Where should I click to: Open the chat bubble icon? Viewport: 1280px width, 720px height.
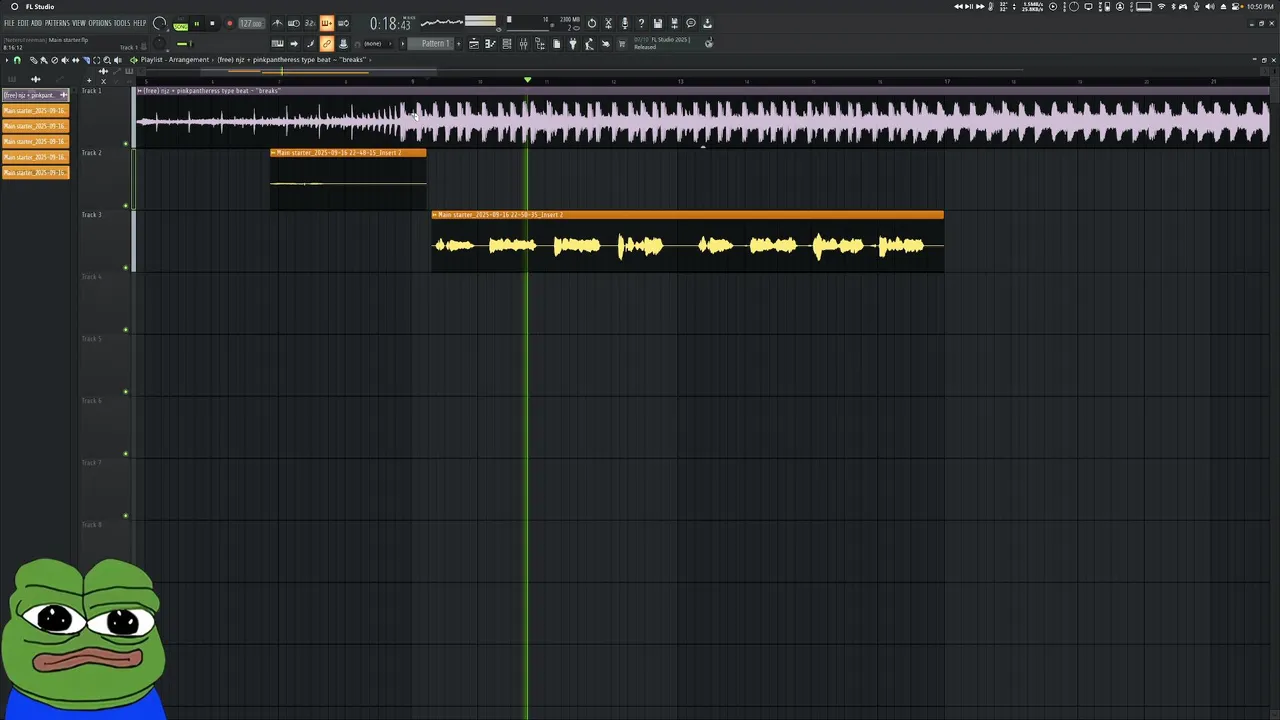691,23
